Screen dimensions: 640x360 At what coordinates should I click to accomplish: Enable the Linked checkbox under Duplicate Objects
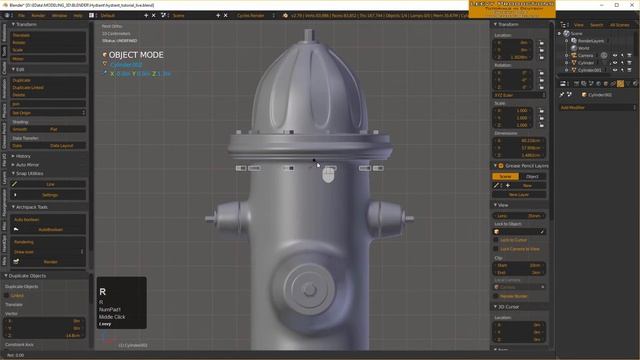[x=7, y=295]
